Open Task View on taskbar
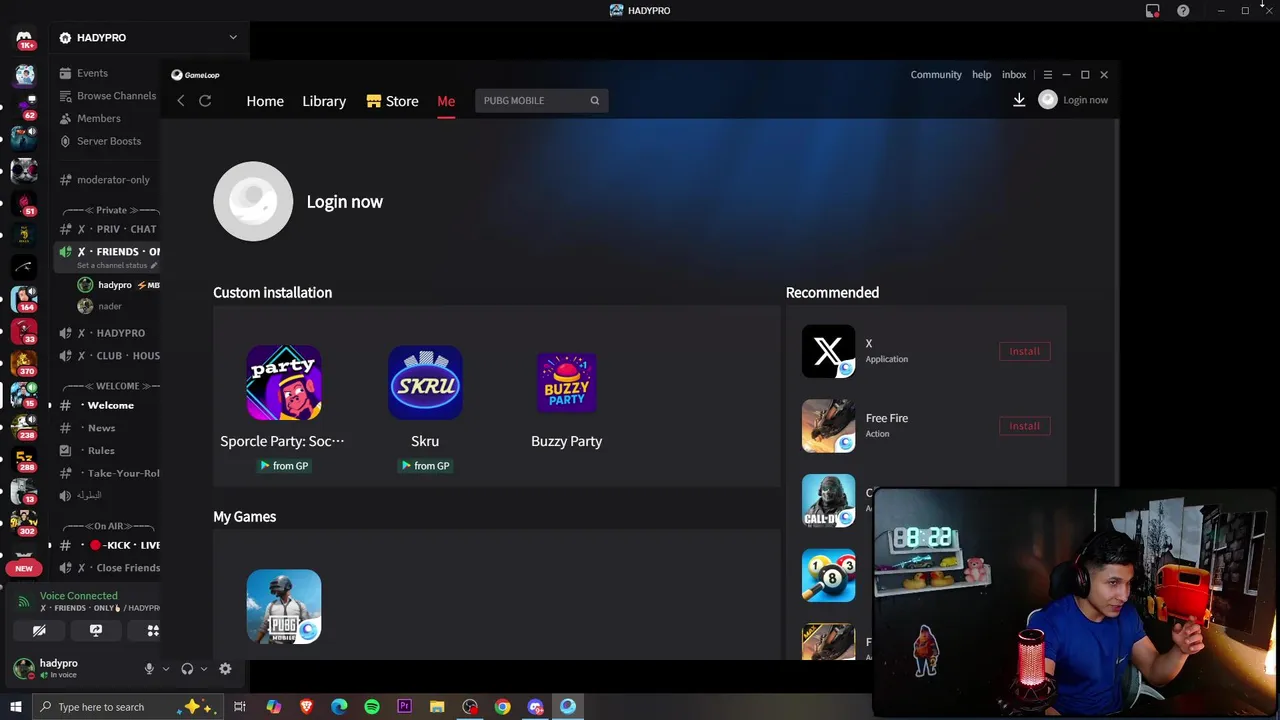 [240, 707]
